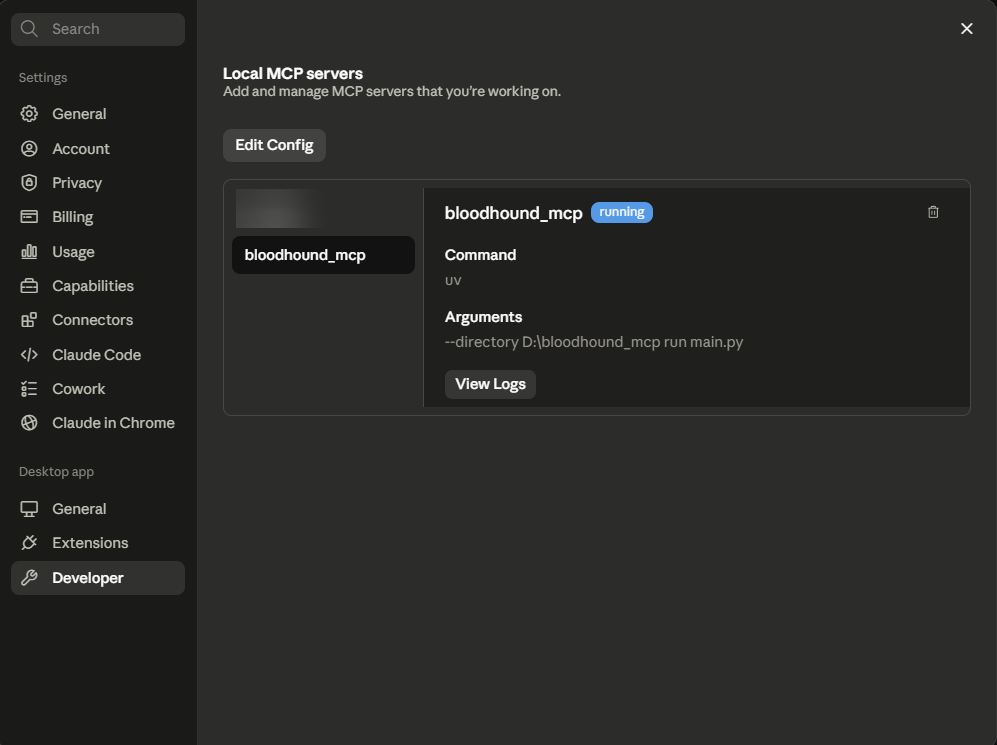The image size is (997, 745).
Task: Open Privacy settings
Action: coord(98,183)
